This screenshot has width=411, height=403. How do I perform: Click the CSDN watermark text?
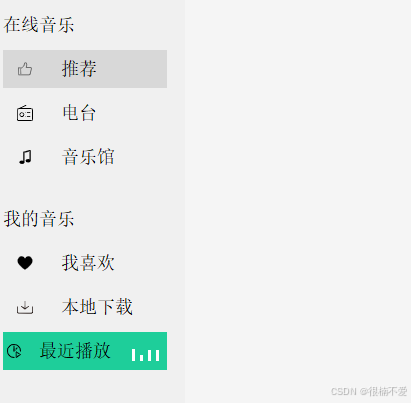pyautogui.click(x=344, y=391)
